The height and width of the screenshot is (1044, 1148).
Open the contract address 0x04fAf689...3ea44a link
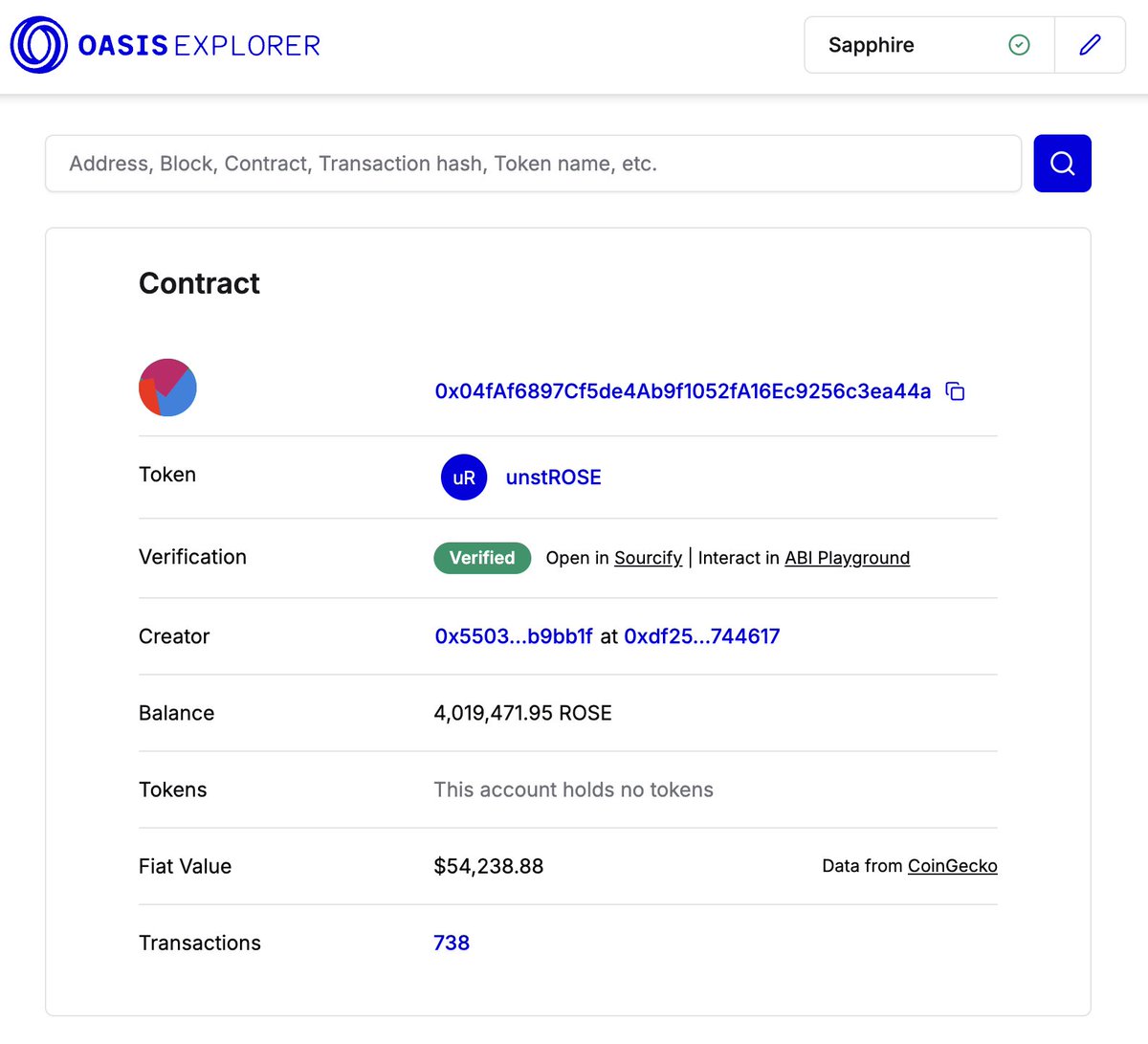point(683,391)
